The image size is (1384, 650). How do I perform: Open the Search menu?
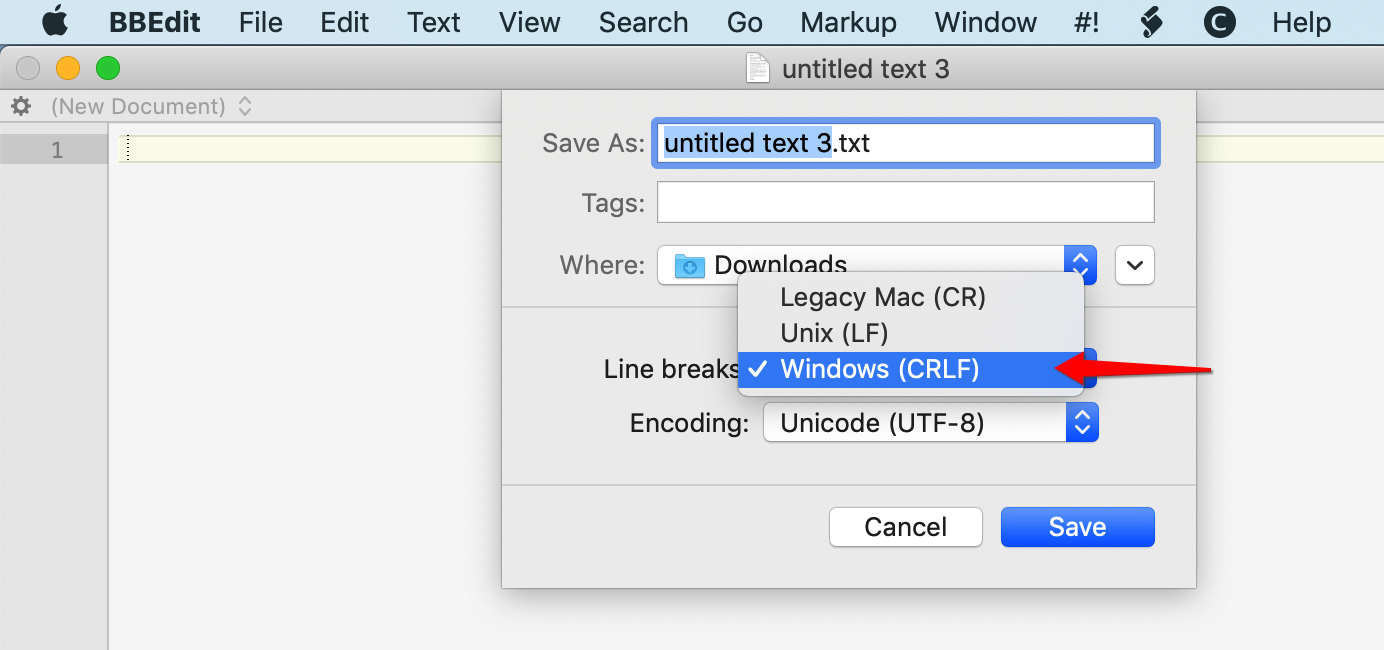coord(643,21)
